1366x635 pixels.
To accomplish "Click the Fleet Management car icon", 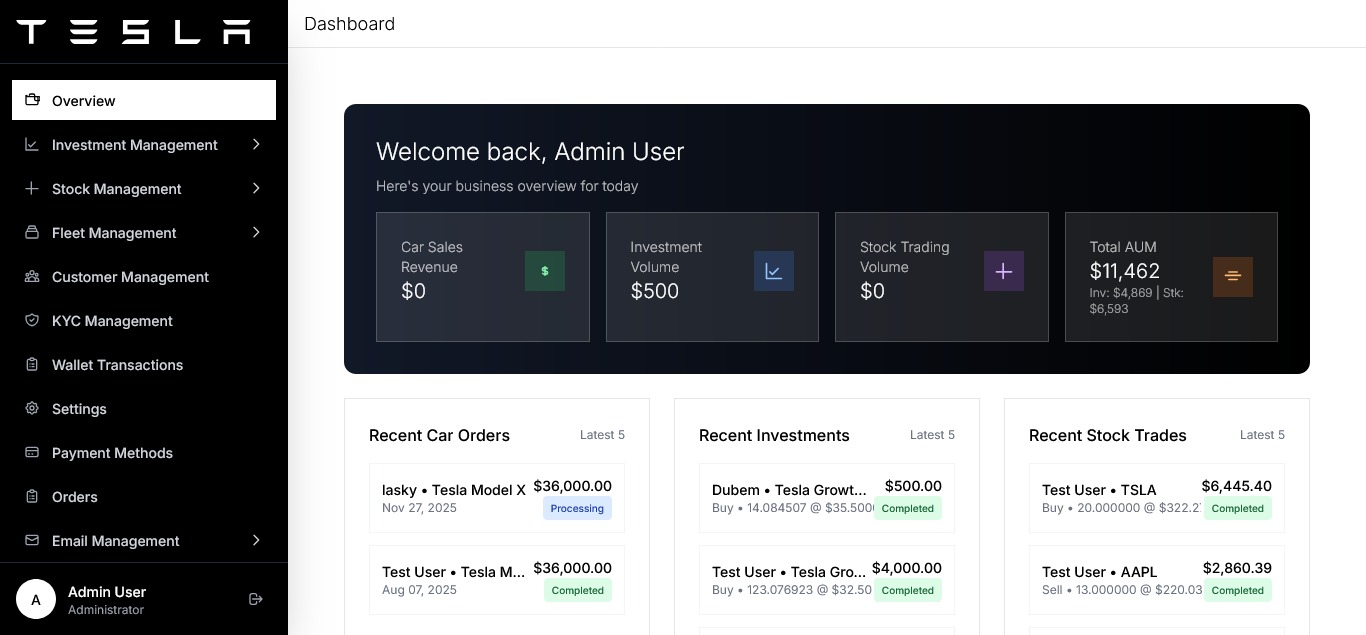I will click(x=32, y=232).
